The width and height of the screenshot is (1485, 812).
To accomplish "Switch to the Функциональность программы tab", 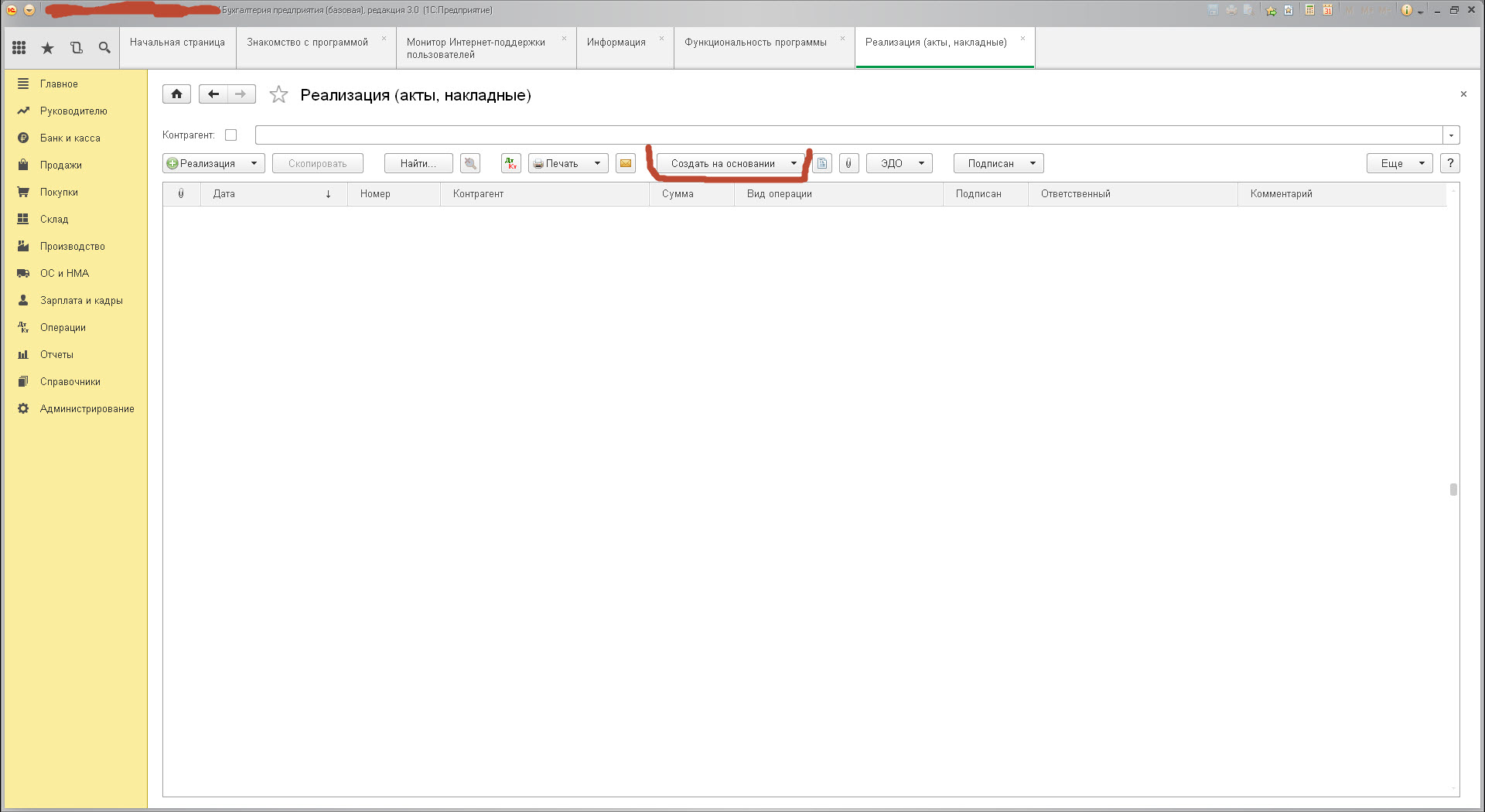I will tap(755, 43).
